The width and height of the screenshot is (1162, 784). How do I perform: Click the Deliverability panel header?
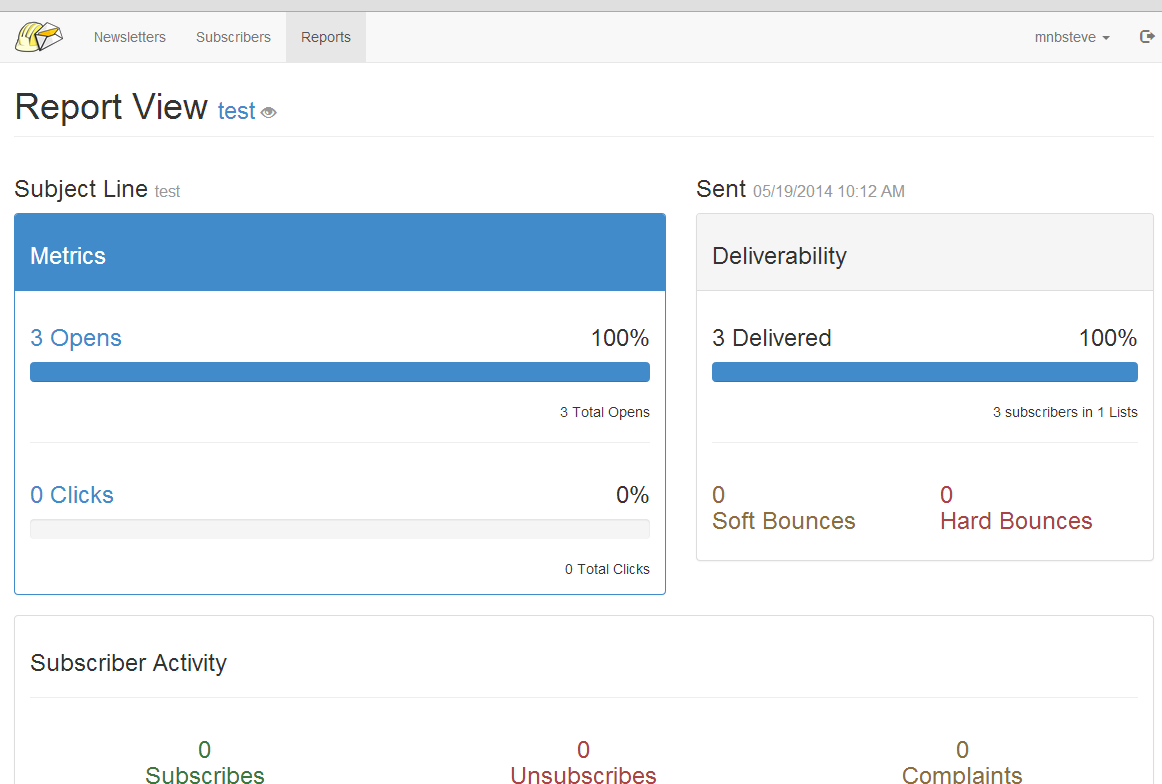pos(924,255)
